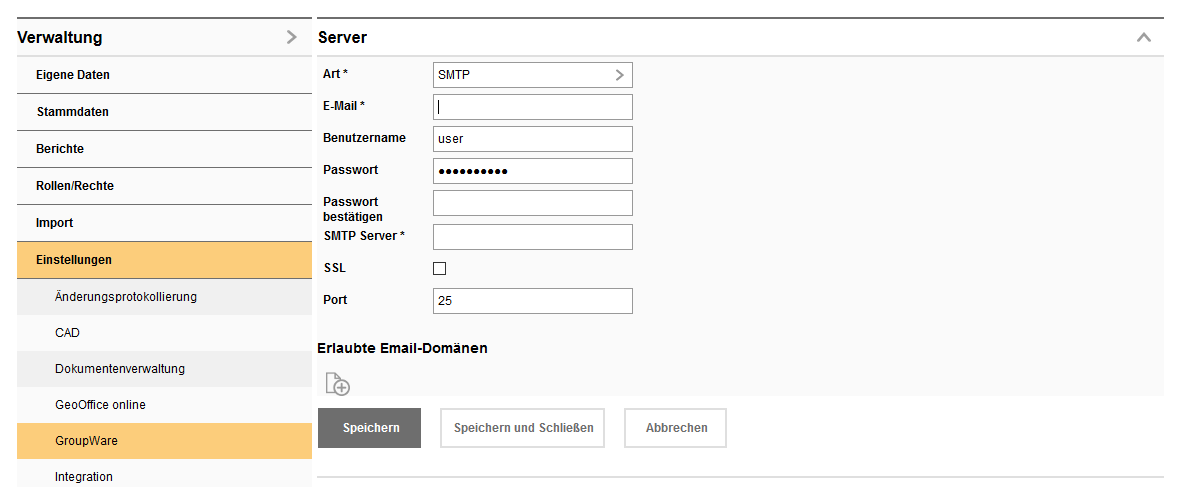The width and height of the screenshot is (1182, 487).
Task: Click the SMTP Server text field
Action: (532, 237)
